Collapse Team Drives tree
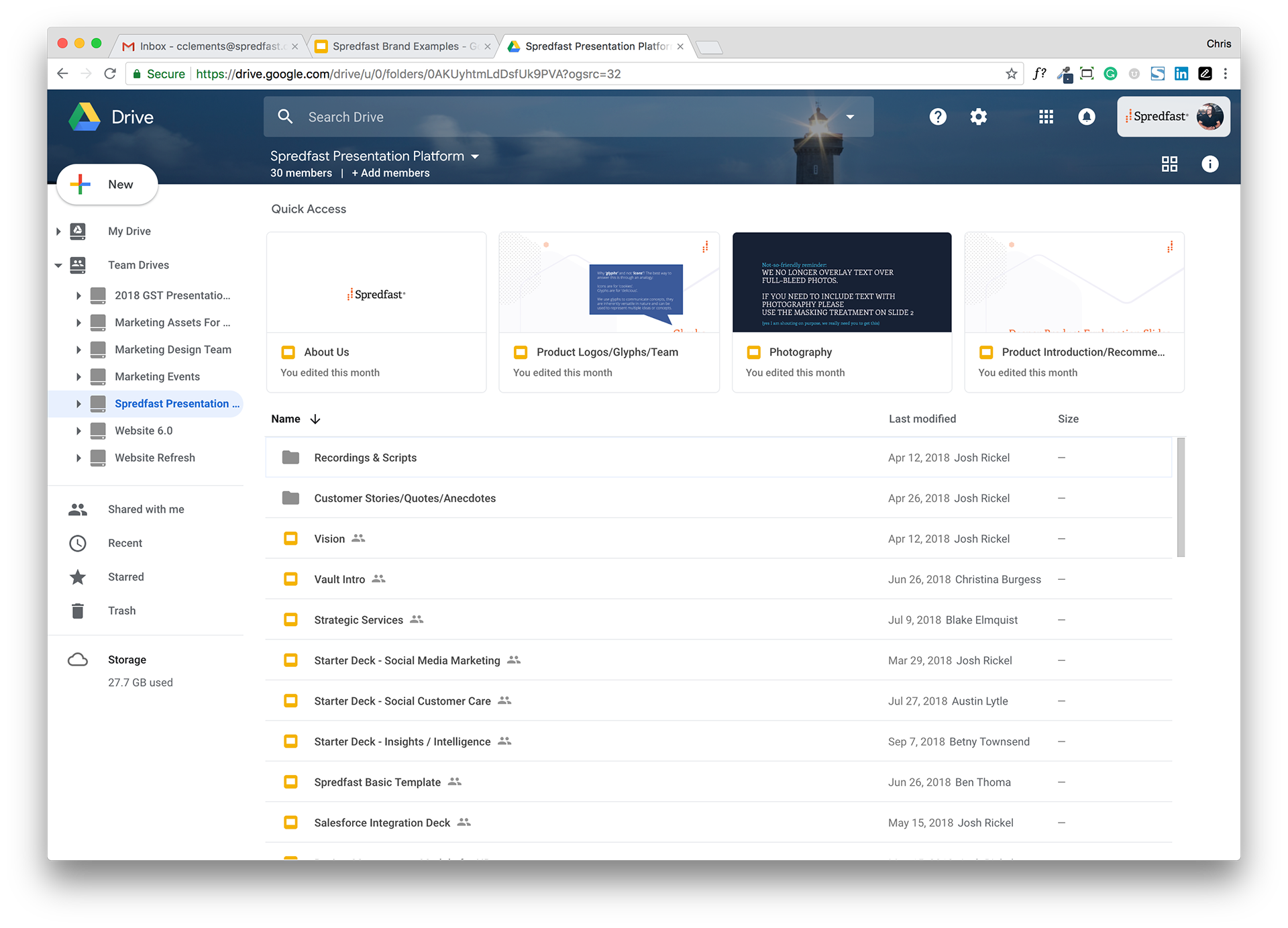The width and height of the screenshot is (1288, 928). pos(58,265)
